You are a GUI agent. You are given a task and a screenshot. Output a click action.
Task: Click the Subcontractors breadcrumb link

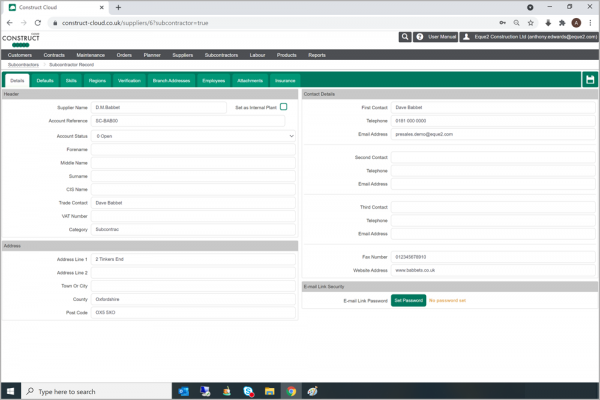coord(23,64)
